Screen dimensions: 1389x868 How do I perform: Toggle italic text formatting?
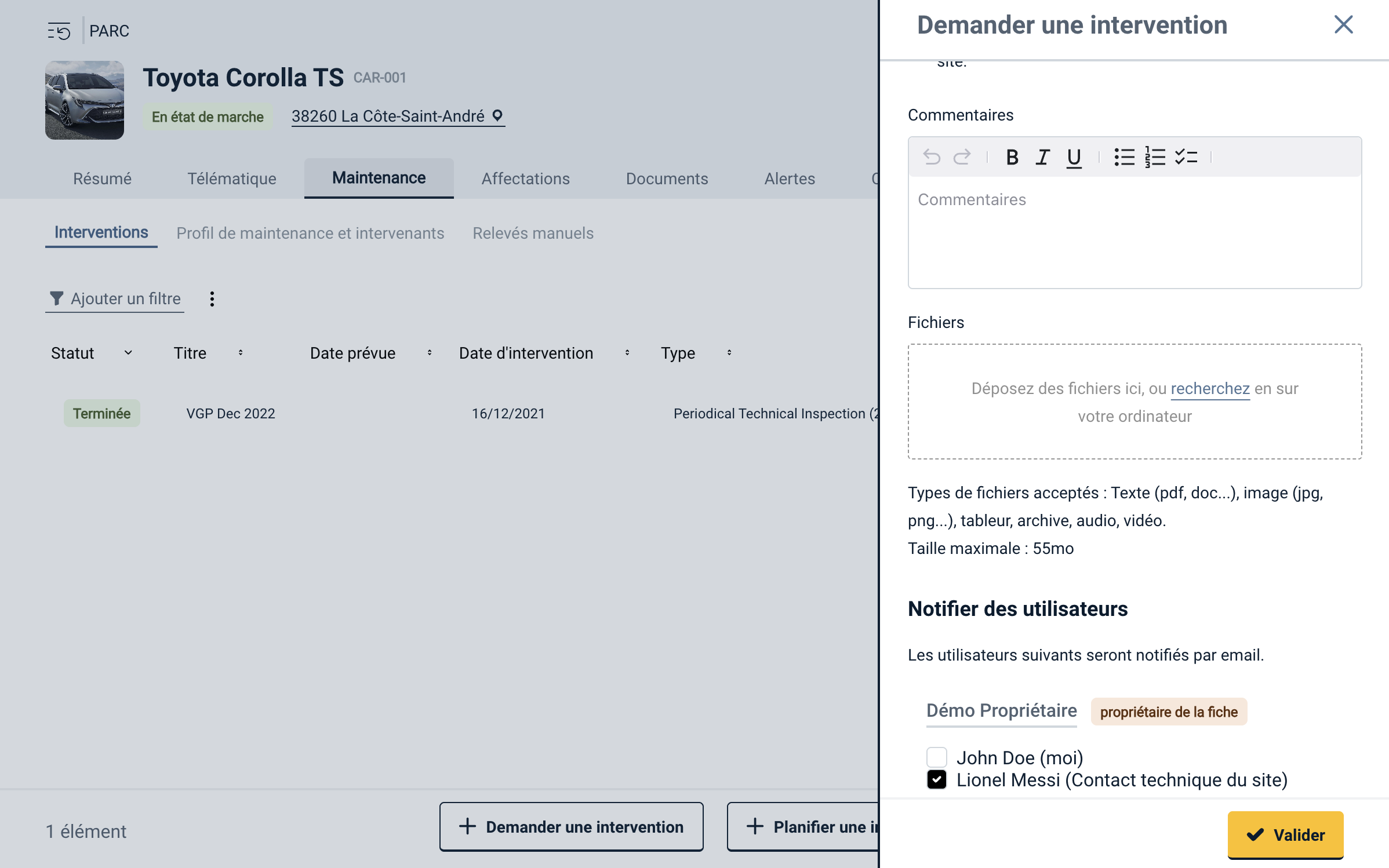(1043, 157)
